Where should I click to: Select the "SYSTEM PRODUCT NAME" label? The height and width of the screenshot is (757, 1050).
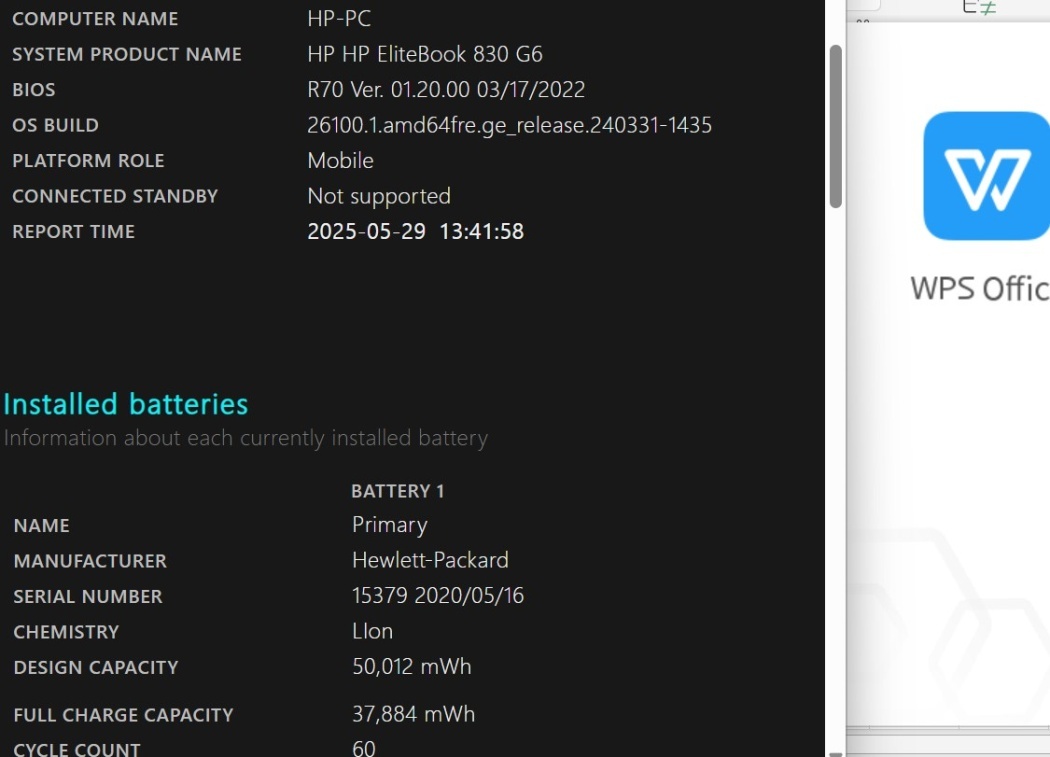[127, 54]
